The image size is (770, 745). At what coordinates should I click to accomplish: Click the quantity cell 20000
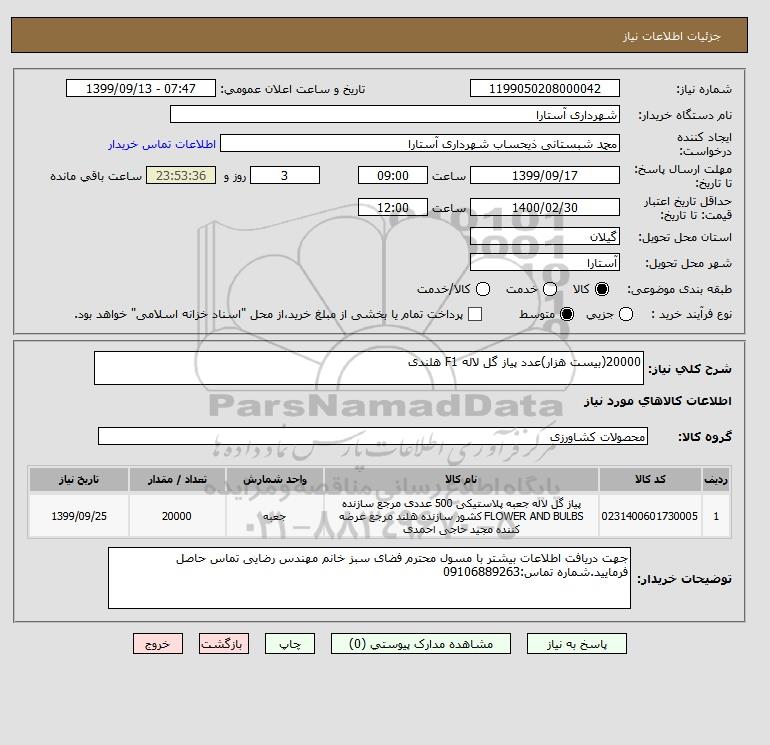tap(177, 516)
